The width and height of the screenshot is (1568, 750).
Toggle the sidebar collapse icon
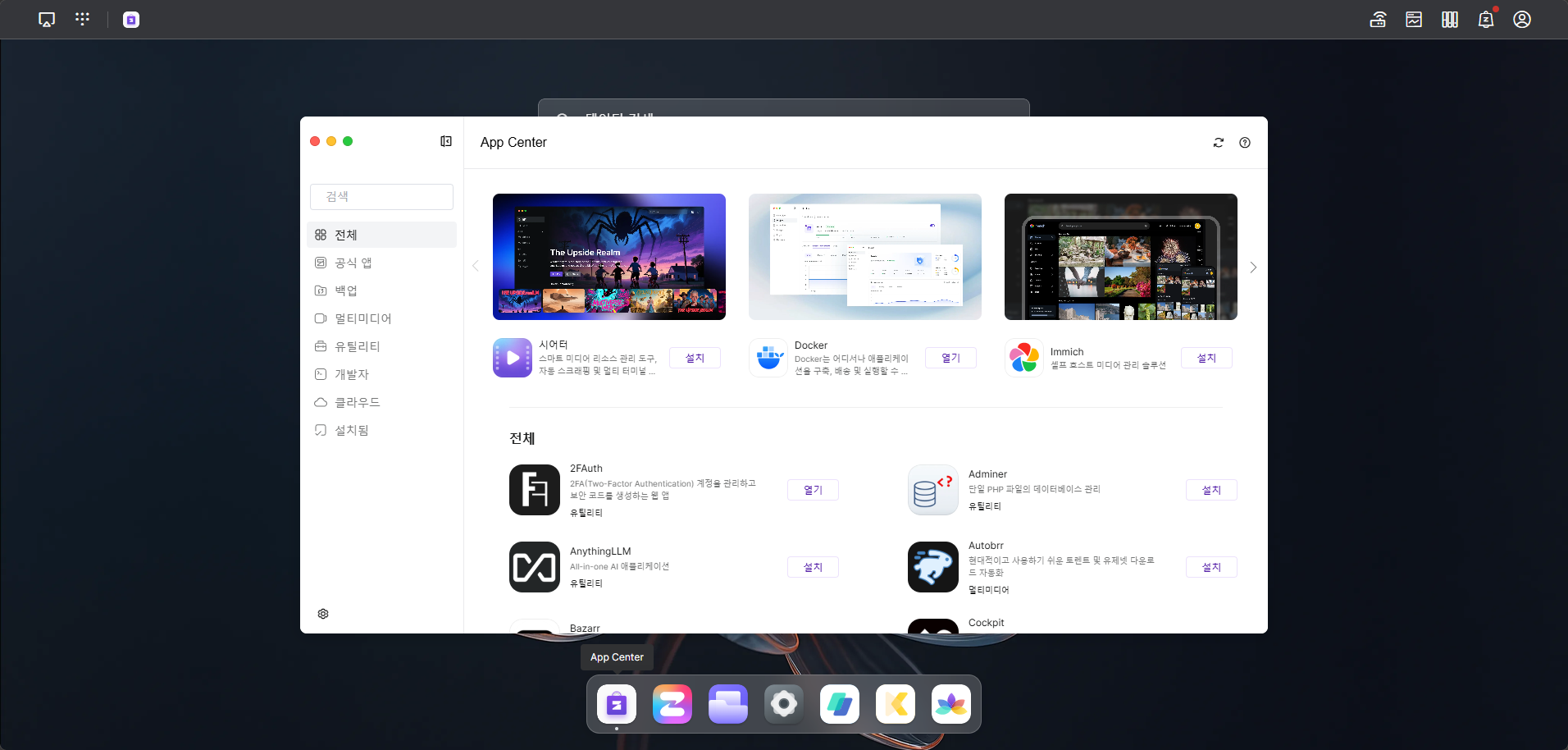[446, 141]
